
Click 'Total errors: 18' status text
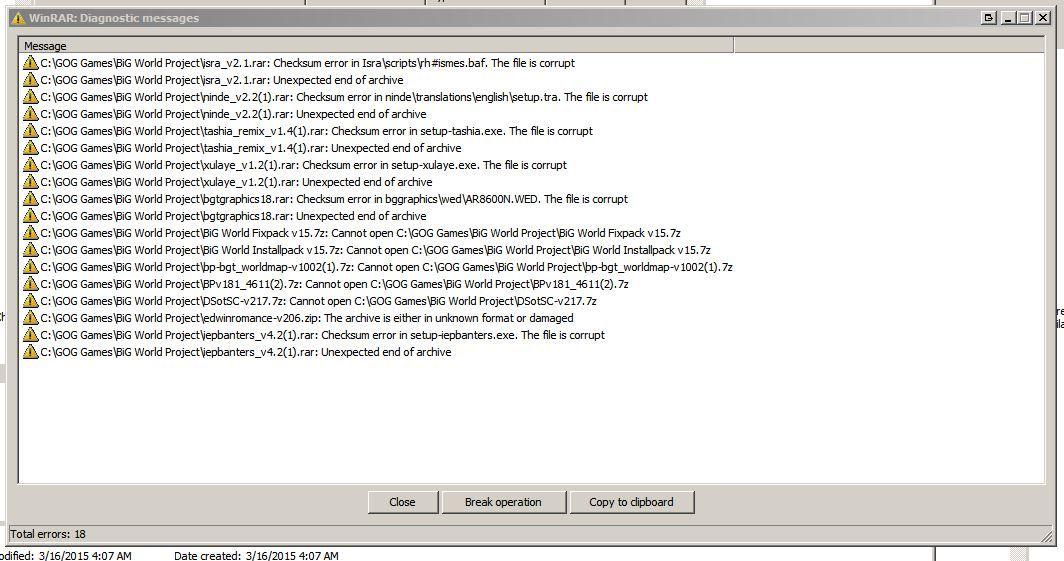pyautogui.click(x=48, y=534)
